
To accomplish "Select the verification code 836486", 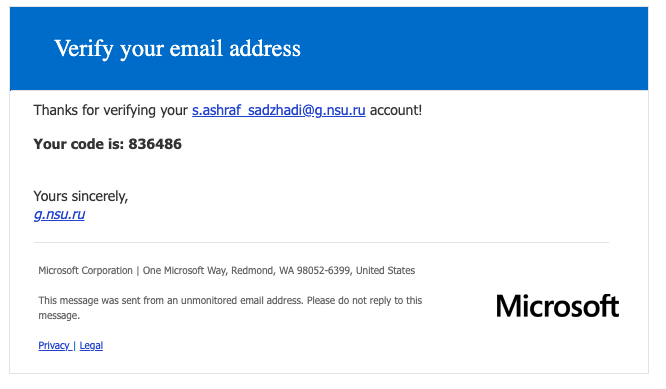I will pos(155,144).
